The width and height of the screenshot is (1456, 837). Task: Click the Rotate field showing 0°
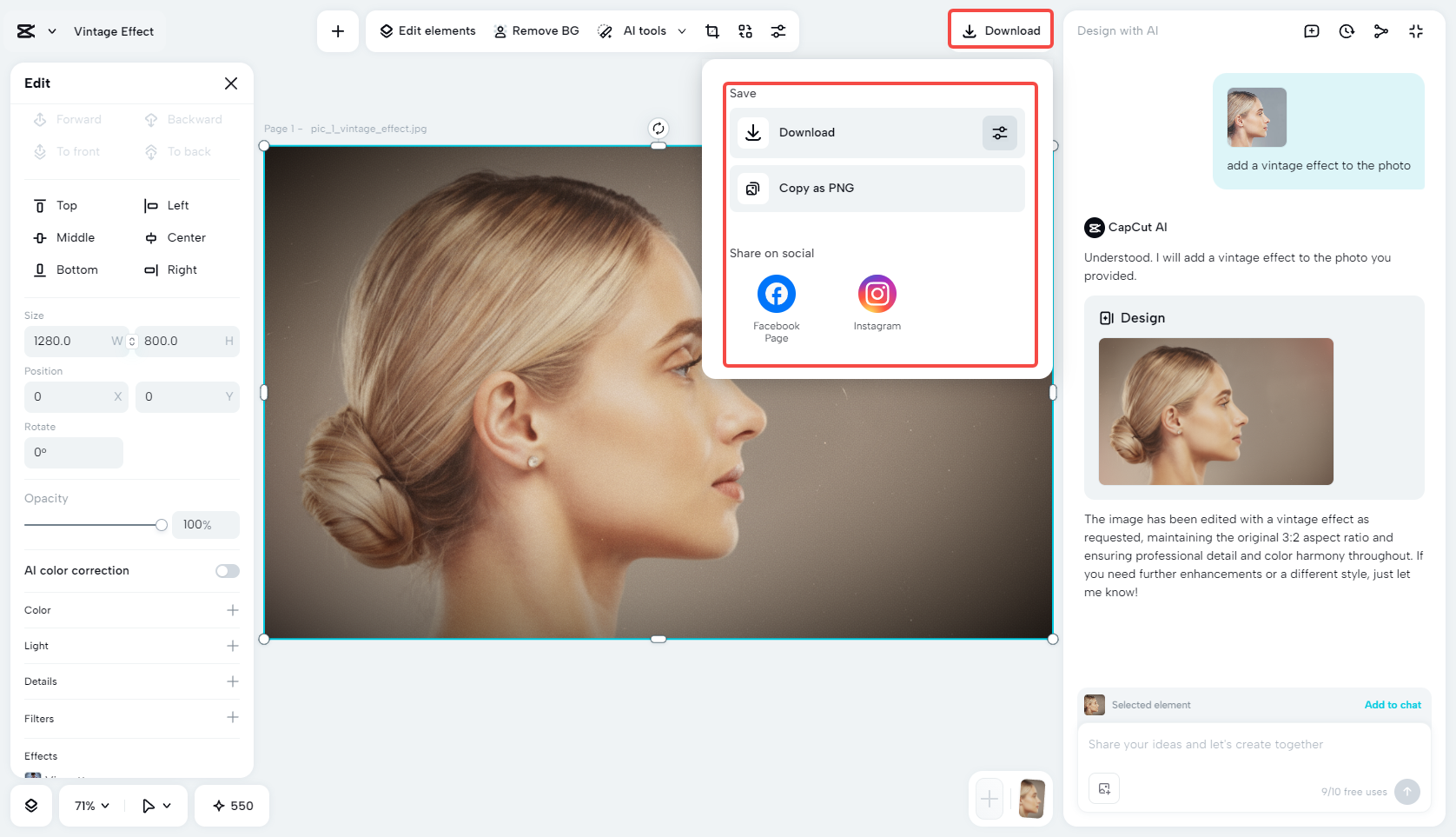click(x=74, y=453)
